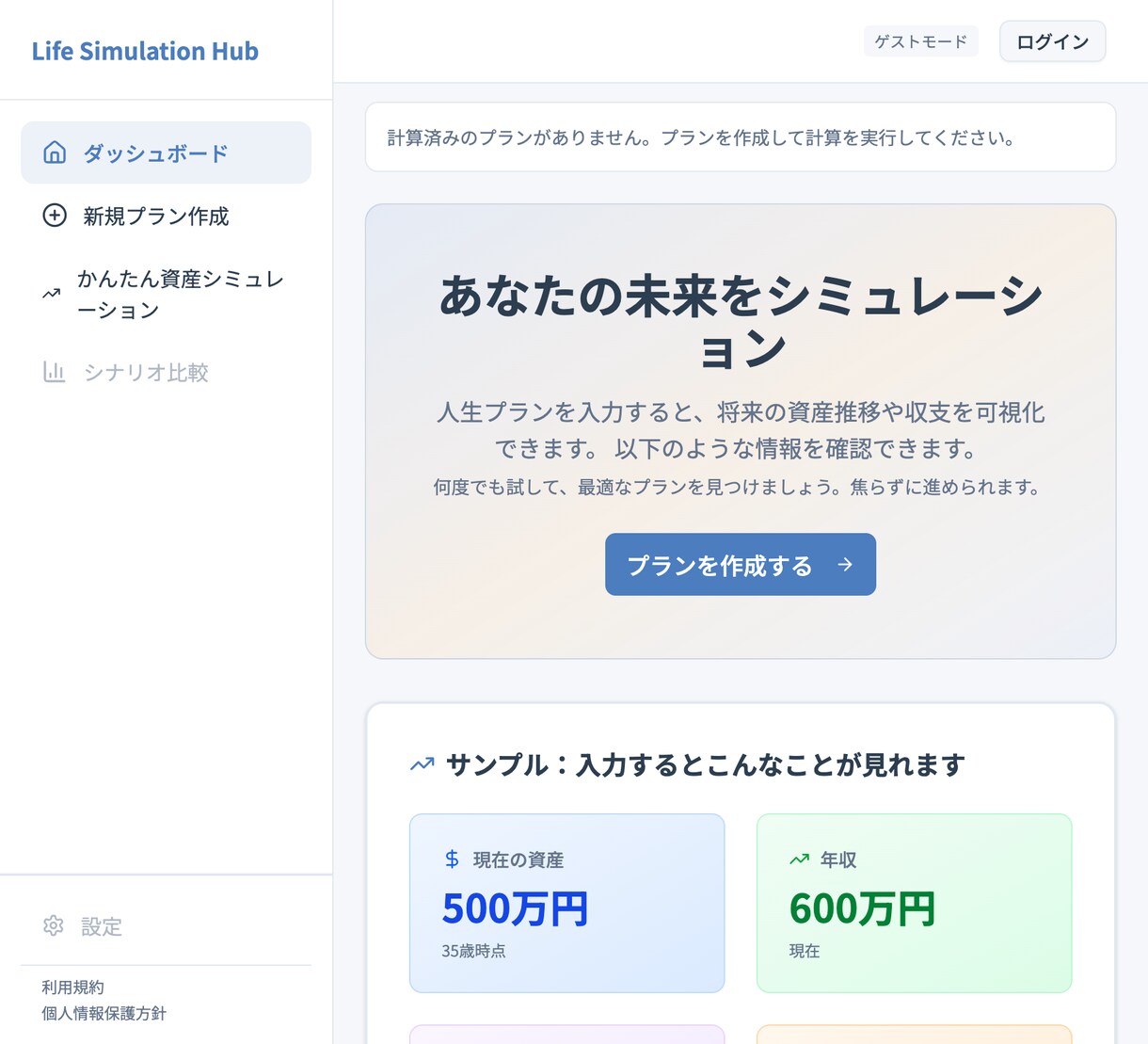
Task: Click the ログイン button
Action: (1052, 41)
